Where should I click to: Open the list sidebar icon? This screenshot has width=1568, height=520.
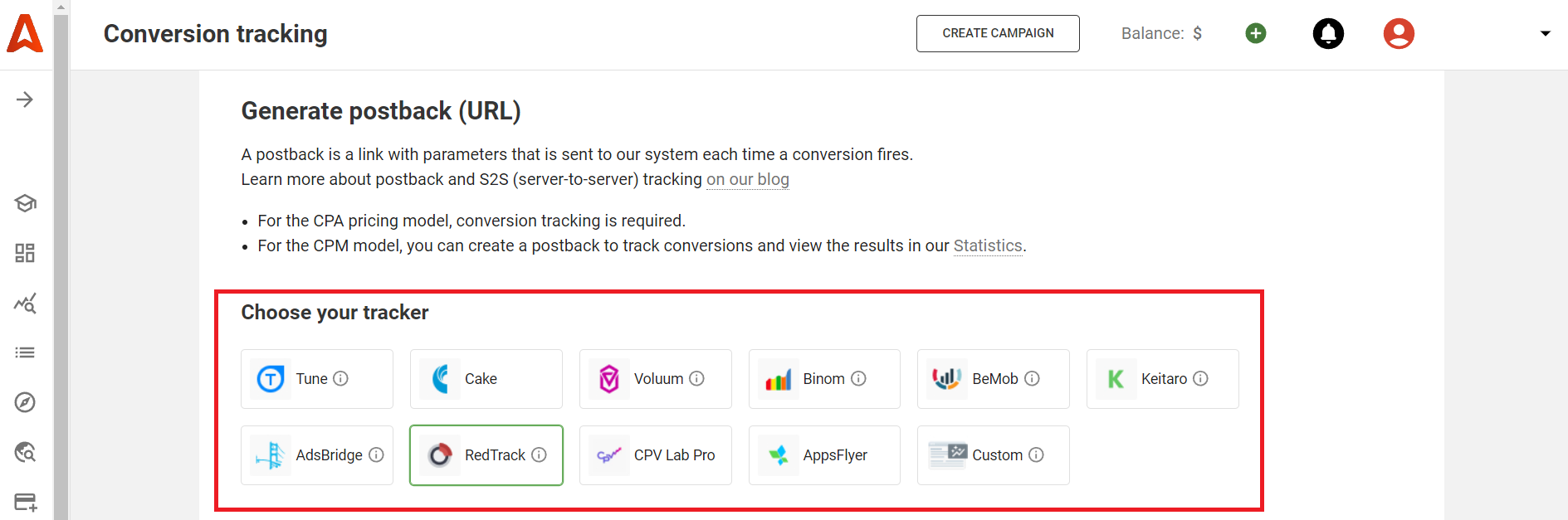pos(25,352)
